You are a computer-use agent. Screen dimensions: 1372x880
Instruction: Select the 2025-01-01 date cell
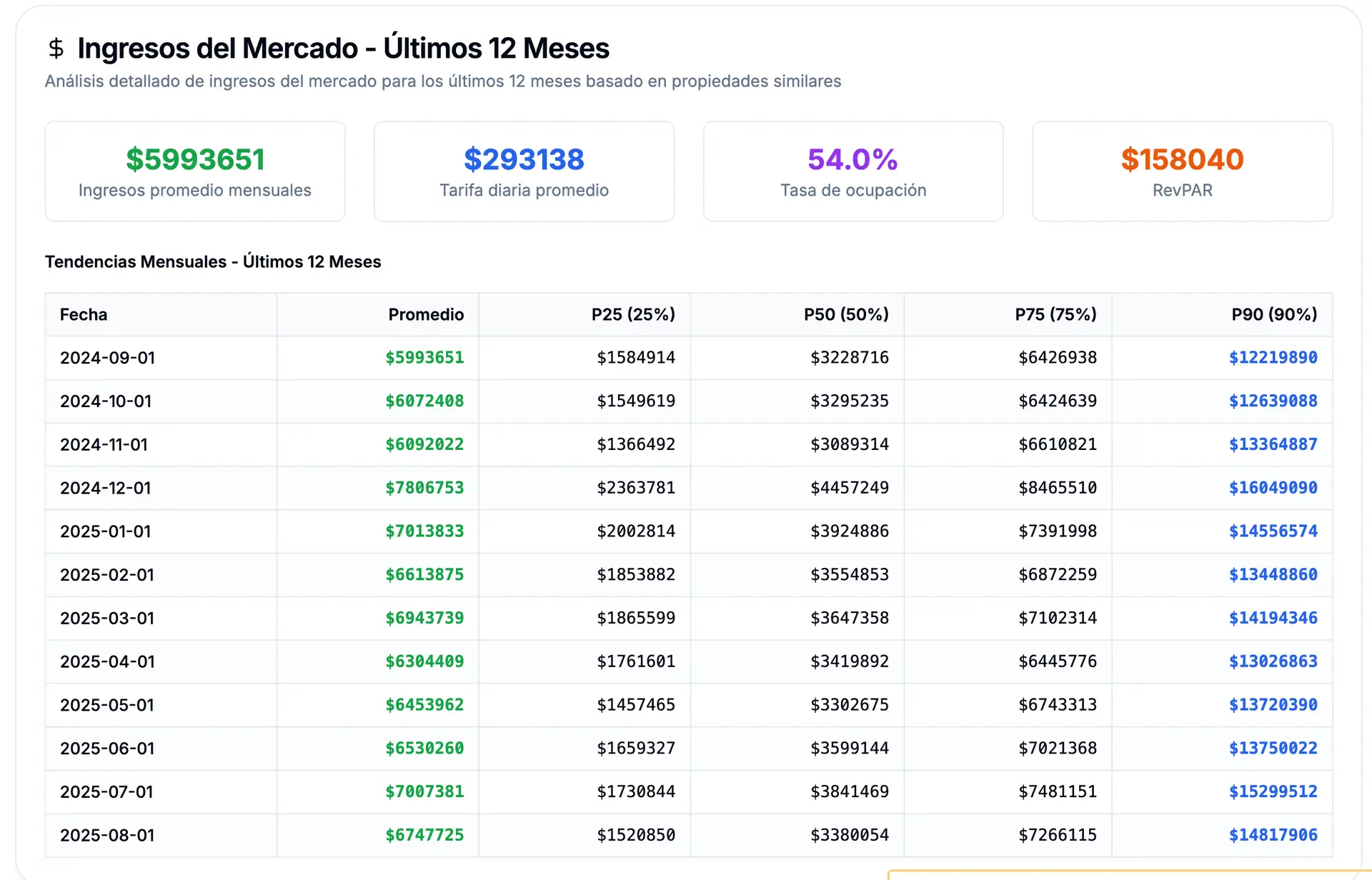pyautogui.click(x=105, y=531)
